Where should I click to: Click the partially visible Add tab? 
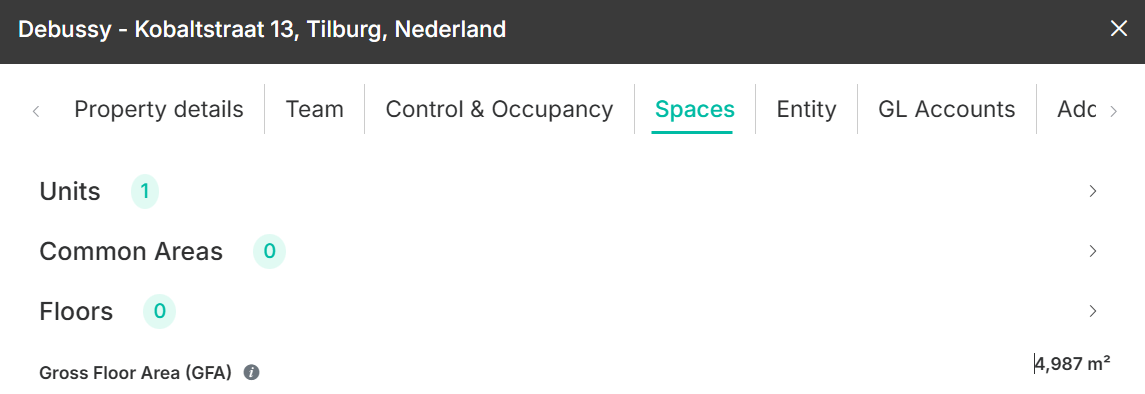(x=1076, y=109)
